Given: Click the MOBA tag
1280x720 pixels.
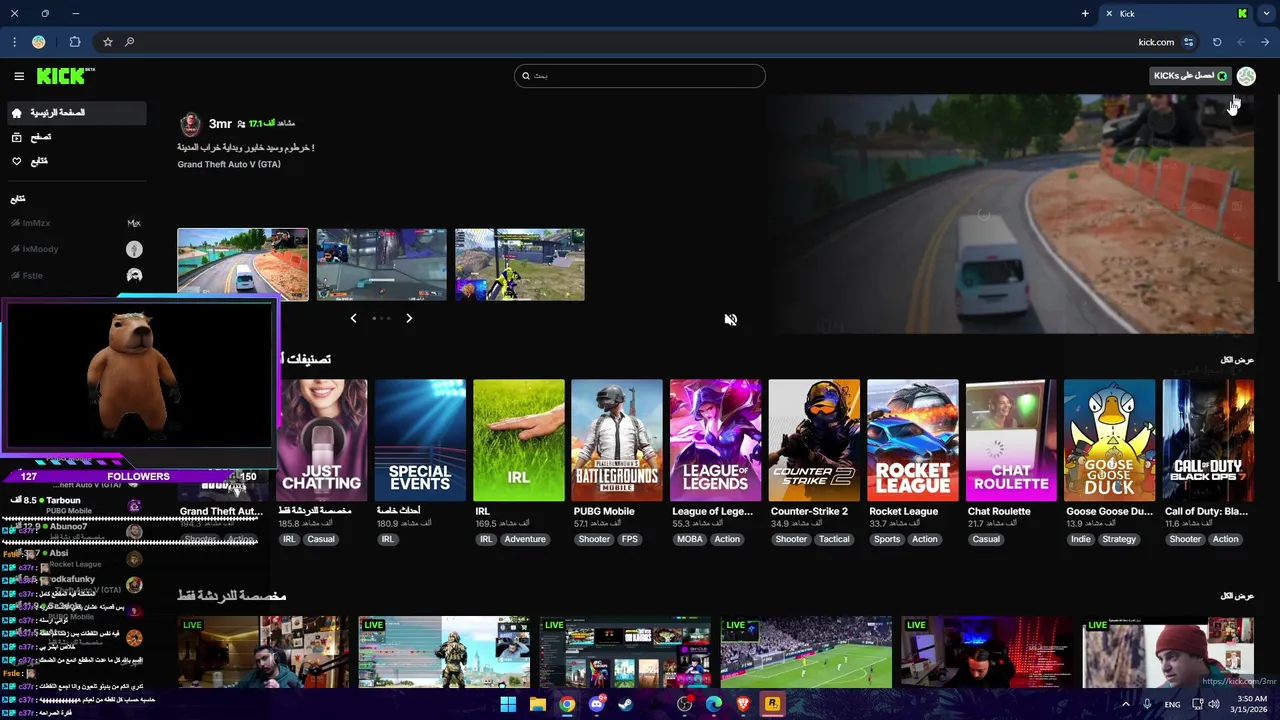Looking at the screenshot, I should pyautogui.click(x=690, y=539).
